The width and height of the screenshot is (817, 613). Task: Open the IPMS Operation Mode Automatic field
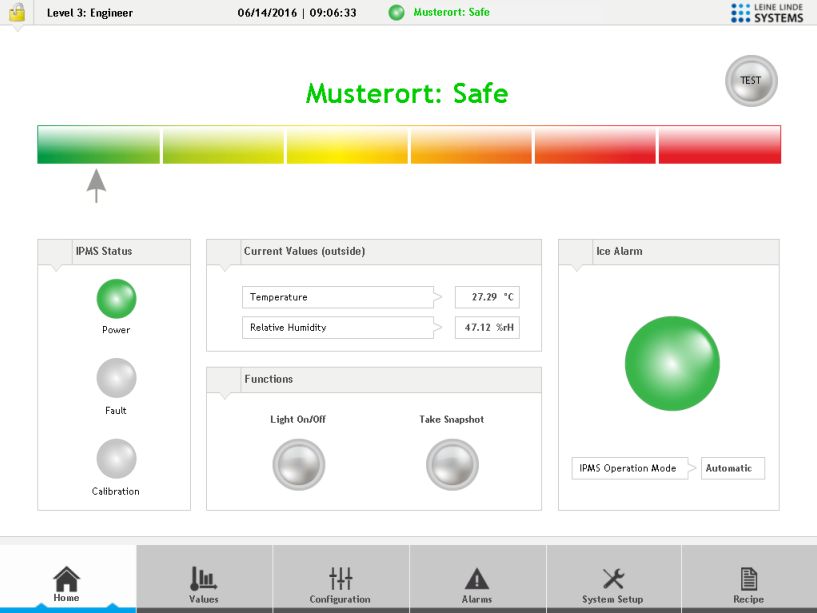point(732,468)
